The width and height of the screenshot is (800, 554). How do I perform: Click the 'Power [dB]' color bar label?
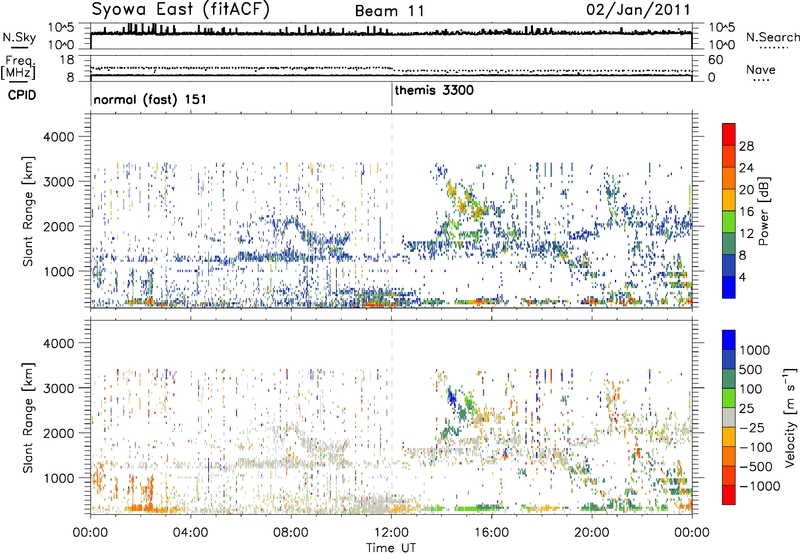763,211
